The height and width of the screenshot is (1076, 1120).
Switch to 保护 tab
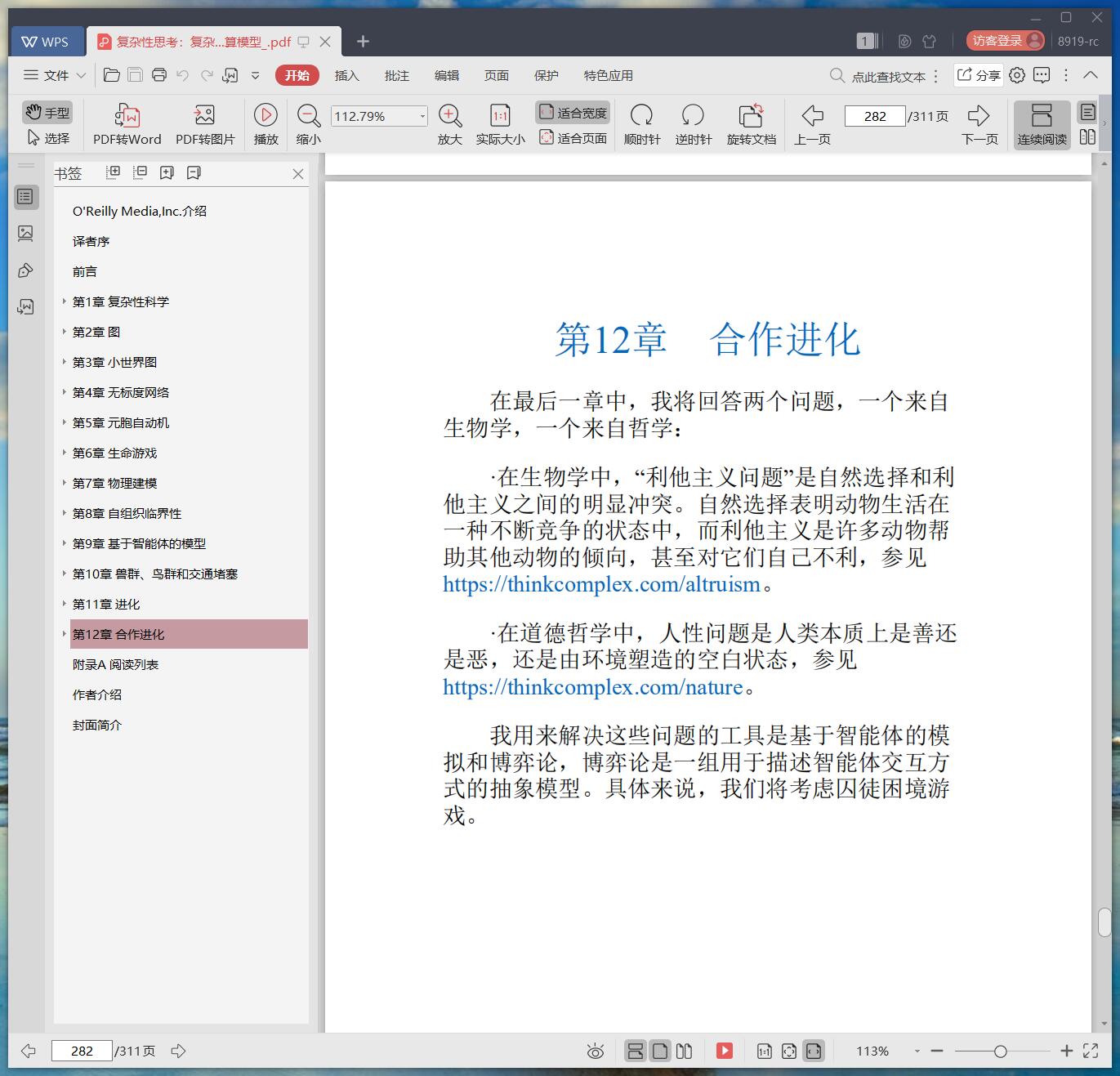click(546, 75)
